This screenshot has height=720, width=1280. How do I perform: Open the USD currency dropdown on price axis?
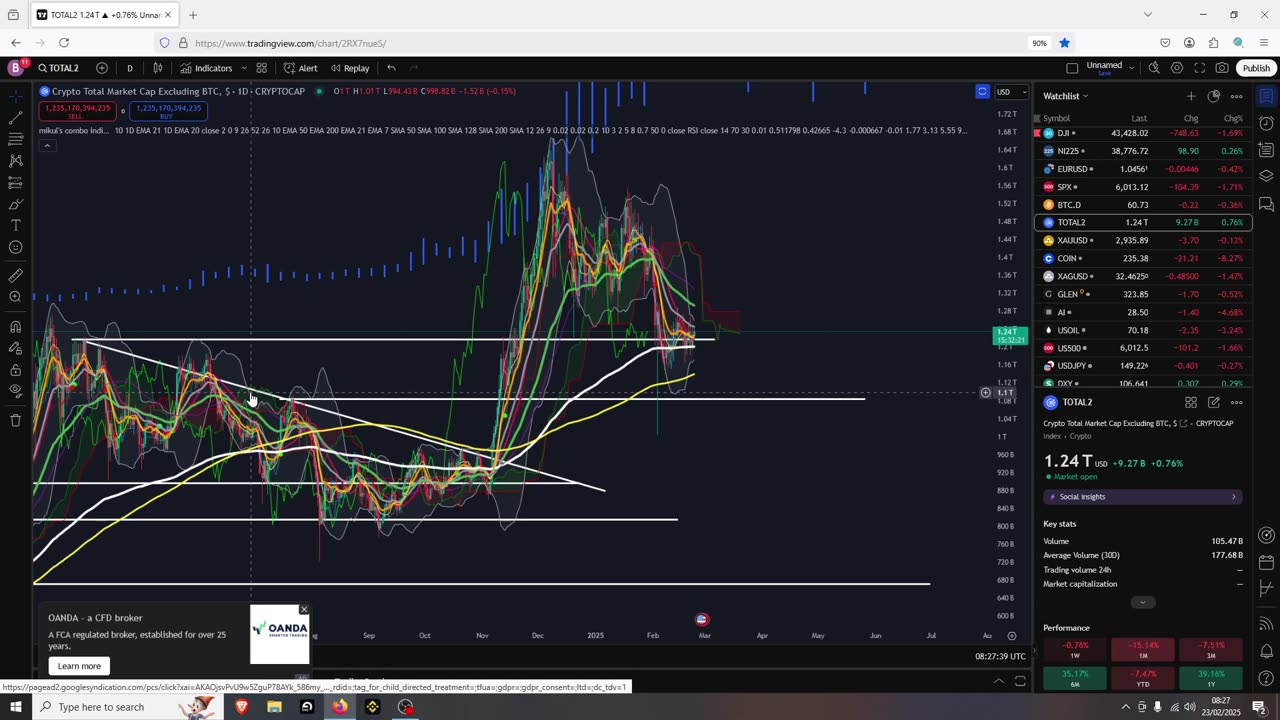(x=1011, y=92)
